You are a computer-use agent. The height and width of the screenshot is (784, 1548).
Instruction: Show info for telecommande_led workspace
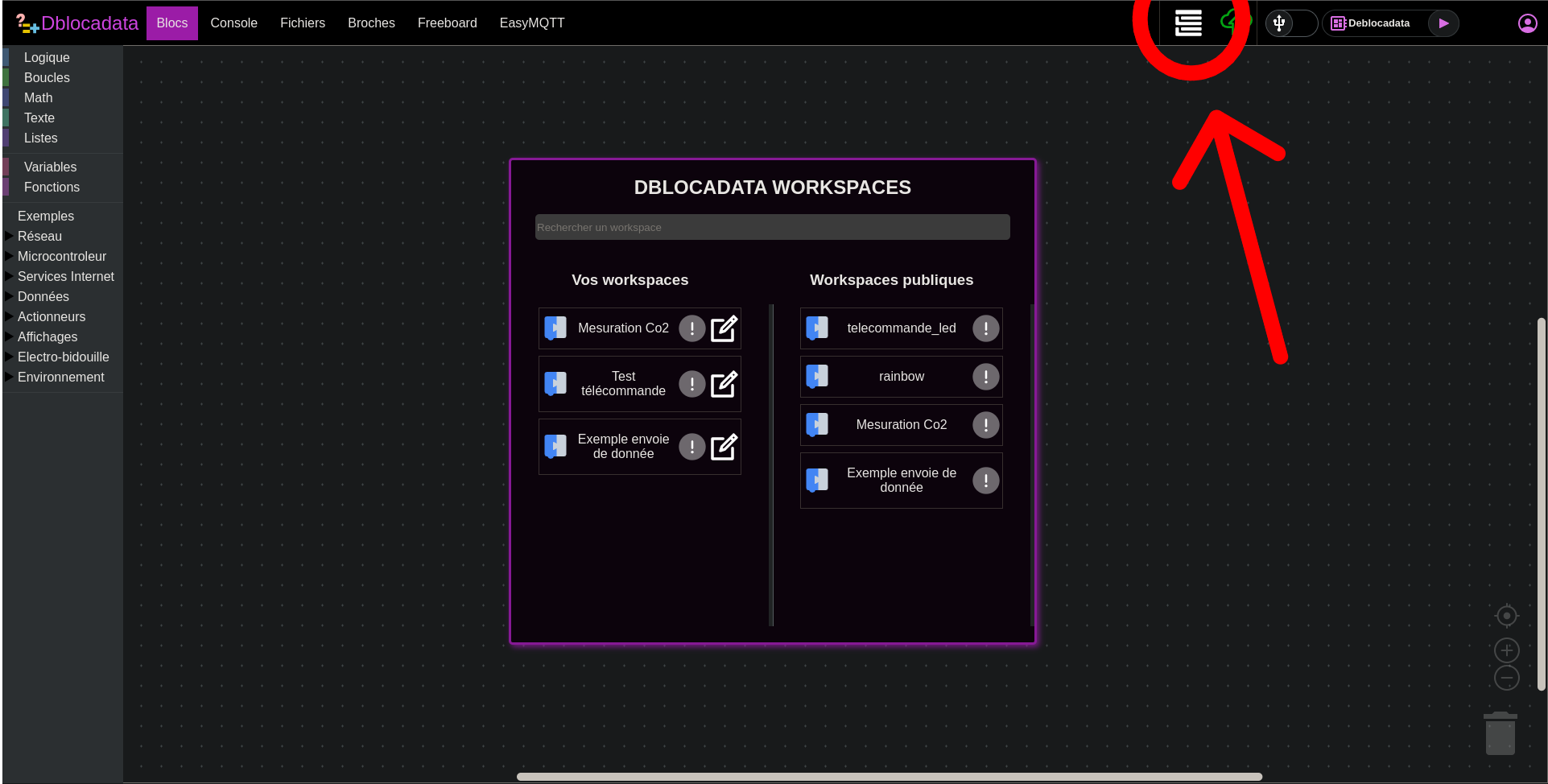pos(985,328)
